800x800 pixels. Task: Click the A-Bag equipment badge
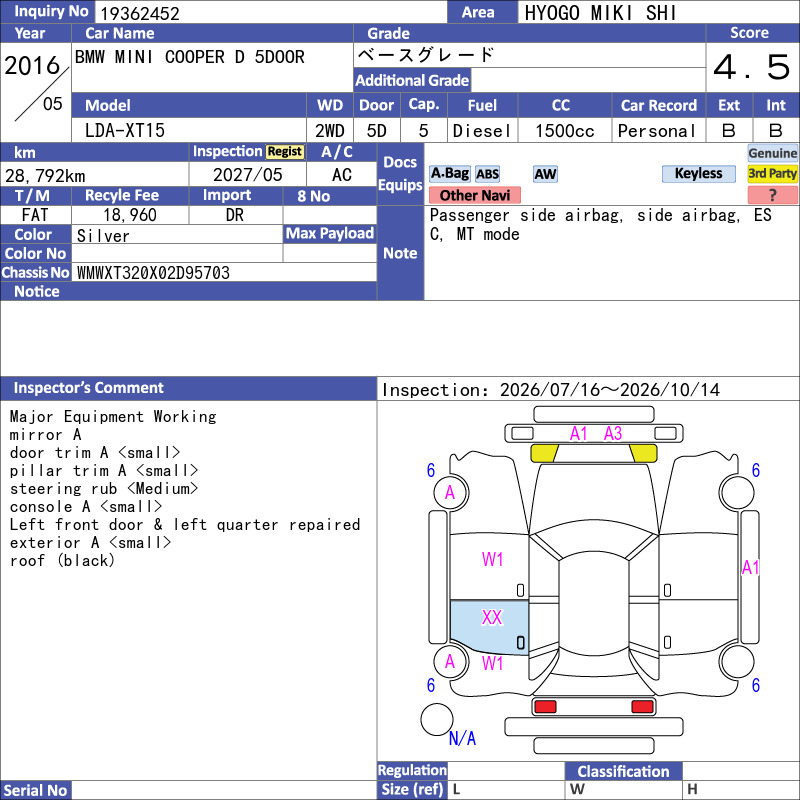(x=449, y=174)
